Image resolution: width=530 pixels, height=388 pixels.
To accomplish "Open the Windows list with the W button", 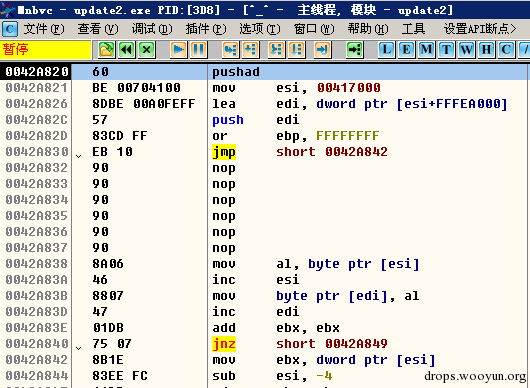I will [466, 50].
